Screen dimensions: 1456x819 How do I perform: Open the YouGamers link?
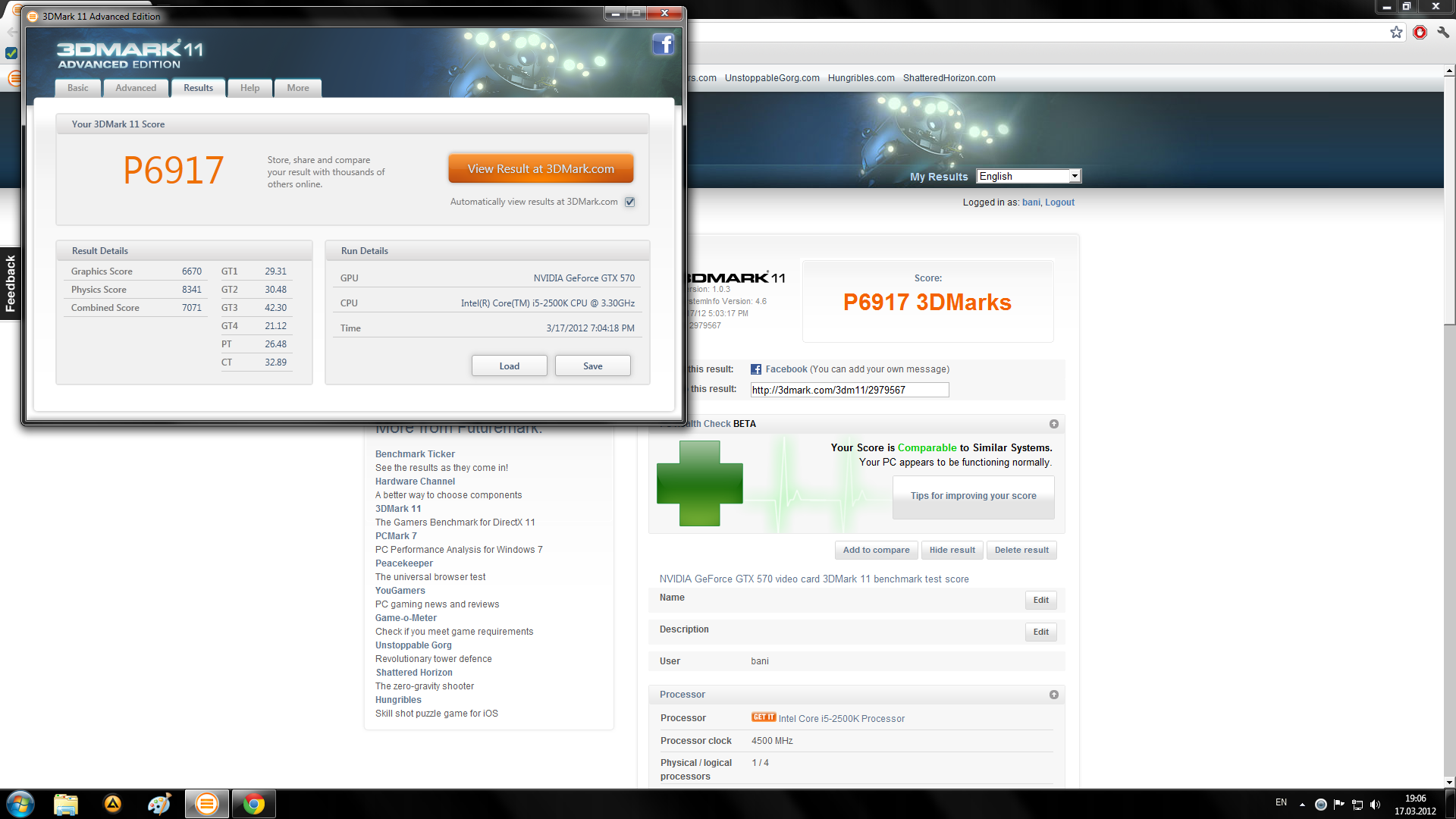tap(400, 591)
